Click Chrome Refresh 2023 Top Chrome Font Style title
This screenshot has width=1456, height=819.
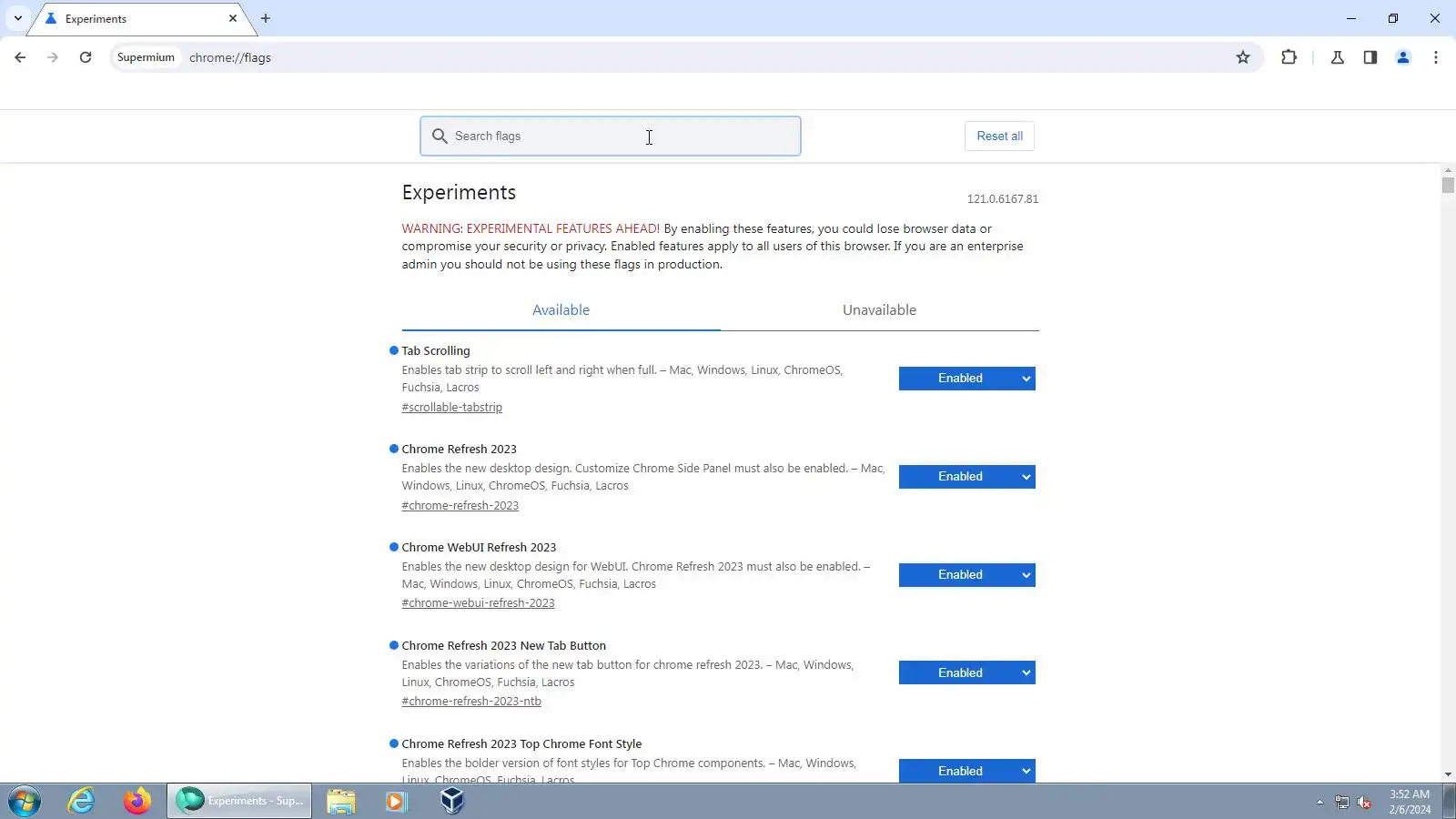(x=521, y=743)
